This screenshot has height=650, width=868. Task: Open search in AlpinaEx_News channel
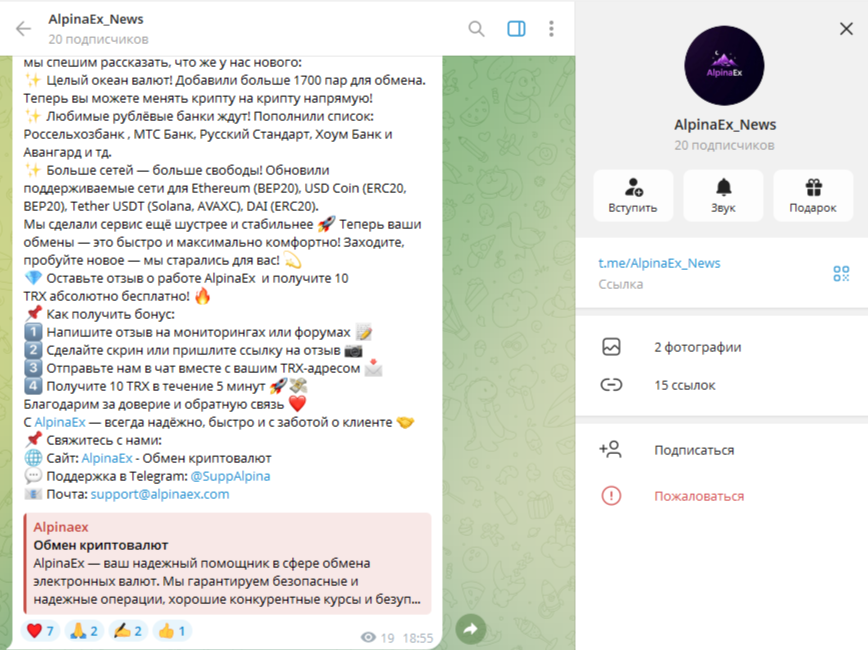476,28
